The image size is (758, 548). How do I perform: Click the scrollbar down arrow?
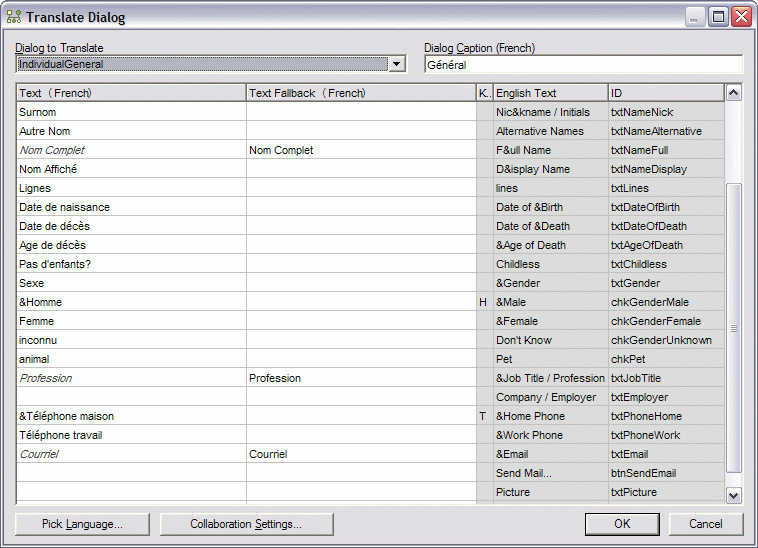[x=733, y=495]
